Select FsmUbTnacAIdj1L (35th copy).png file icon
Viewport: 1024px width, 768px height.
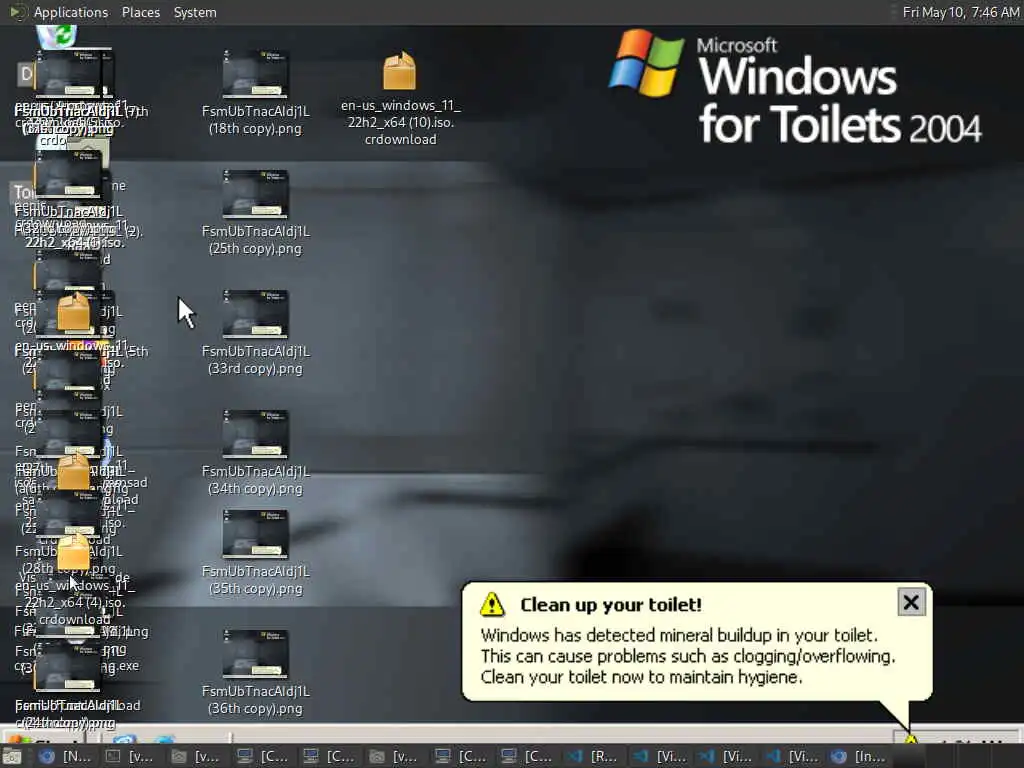pyautogui.click(x=255, y=534)
